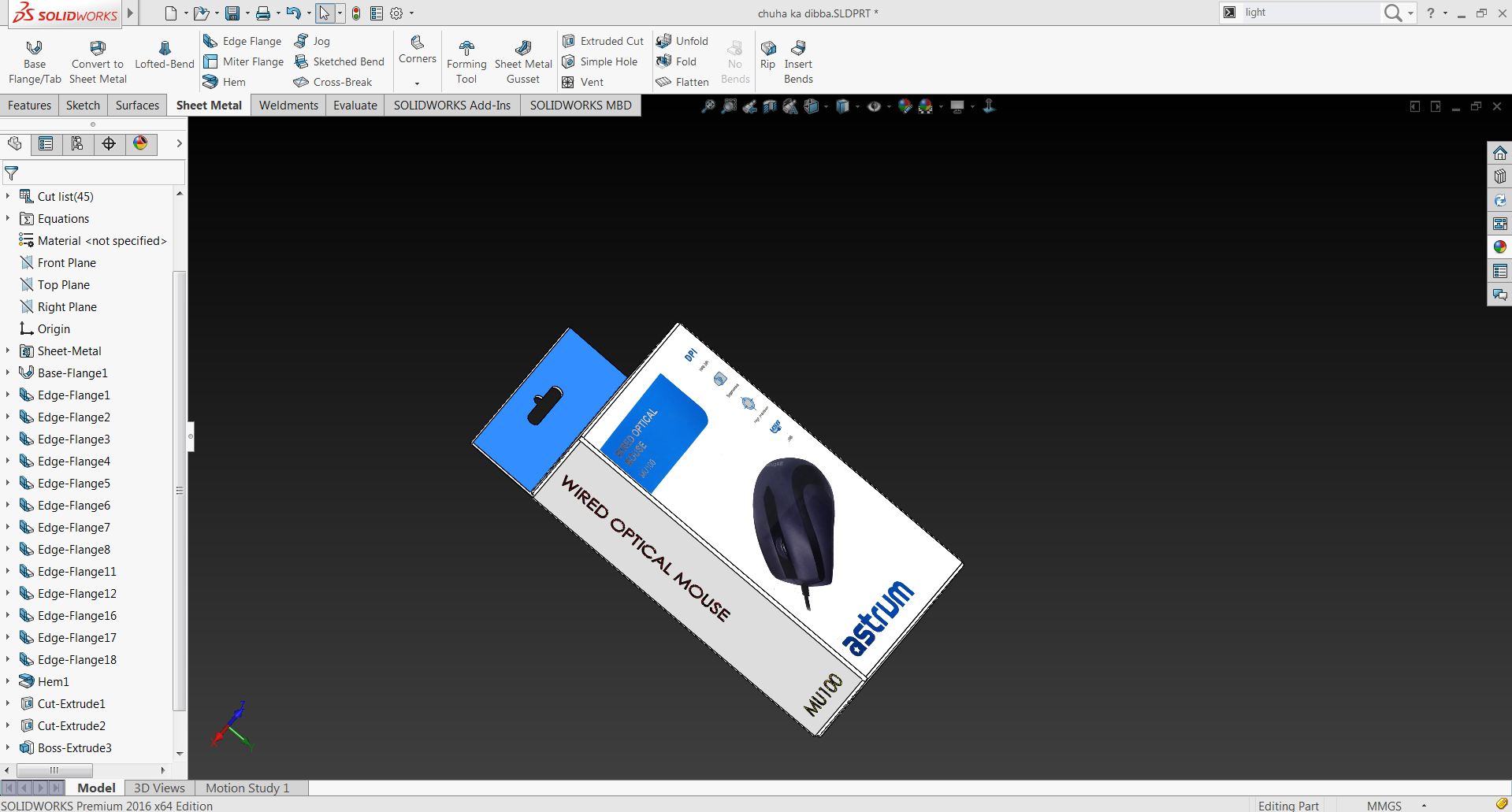Click the Insert Bends tool
Image resolution: width=1512 pixels, height=812 pixels.
(798, 62)
